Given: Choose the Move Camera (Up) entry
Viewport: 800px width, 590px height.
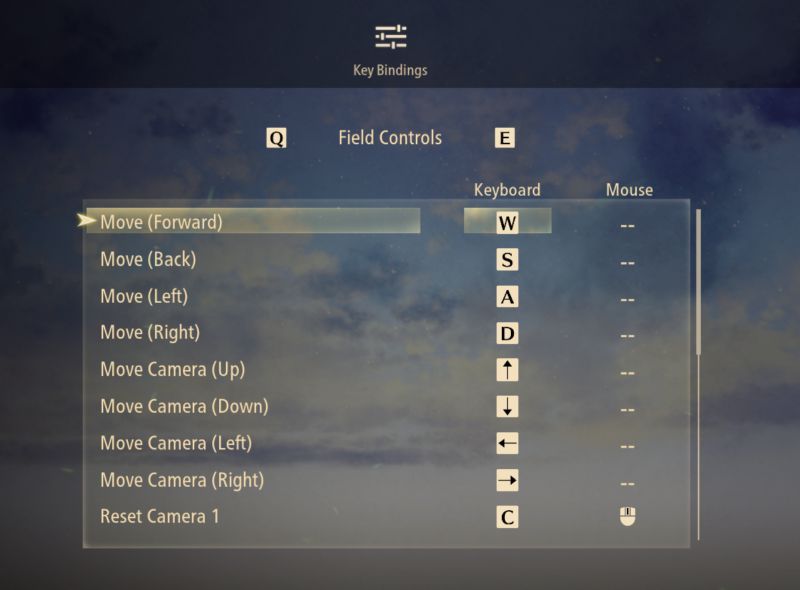Looking at the screenshot, I should [172, 370].
